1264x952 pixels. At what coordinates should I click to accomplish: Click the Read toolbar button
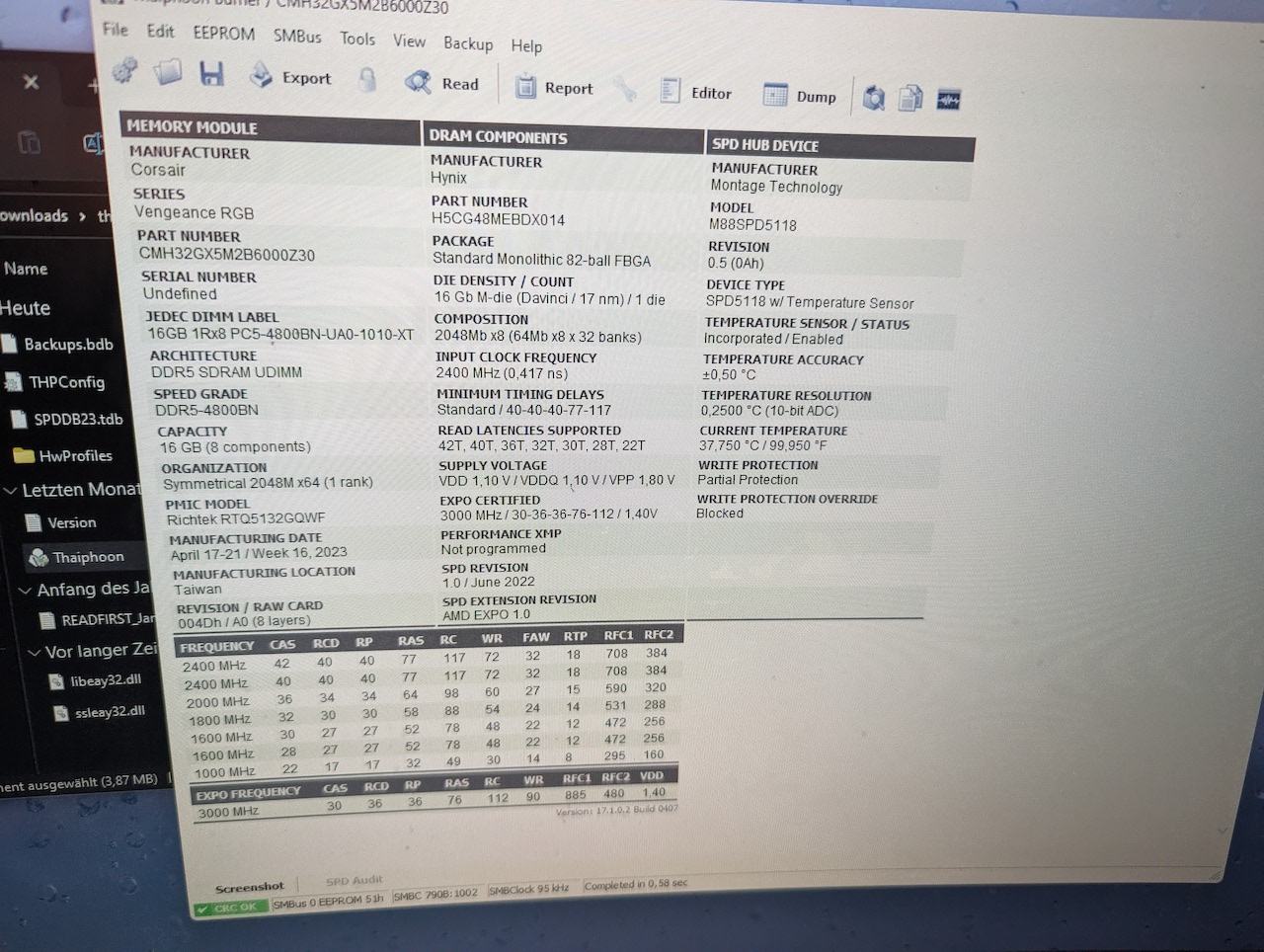(442, 83)
